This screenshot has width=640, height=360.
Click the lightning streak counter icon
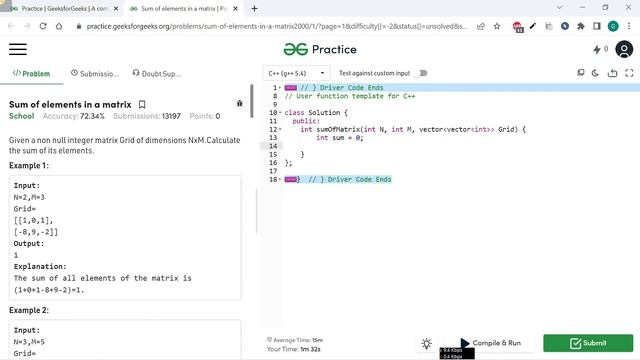597,49
